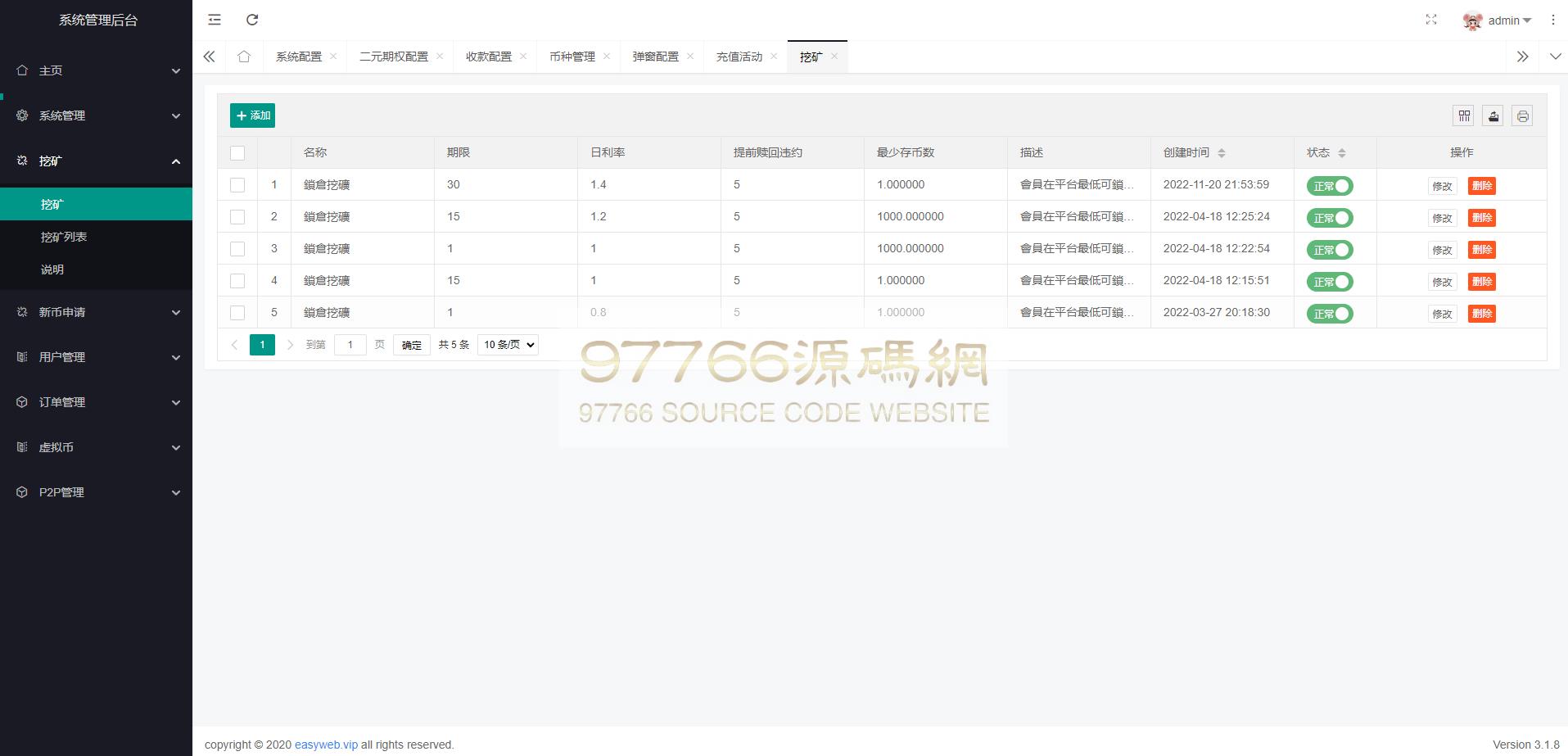Collapse the 挖矿 sidebar menu

click(x=96, y=161)
